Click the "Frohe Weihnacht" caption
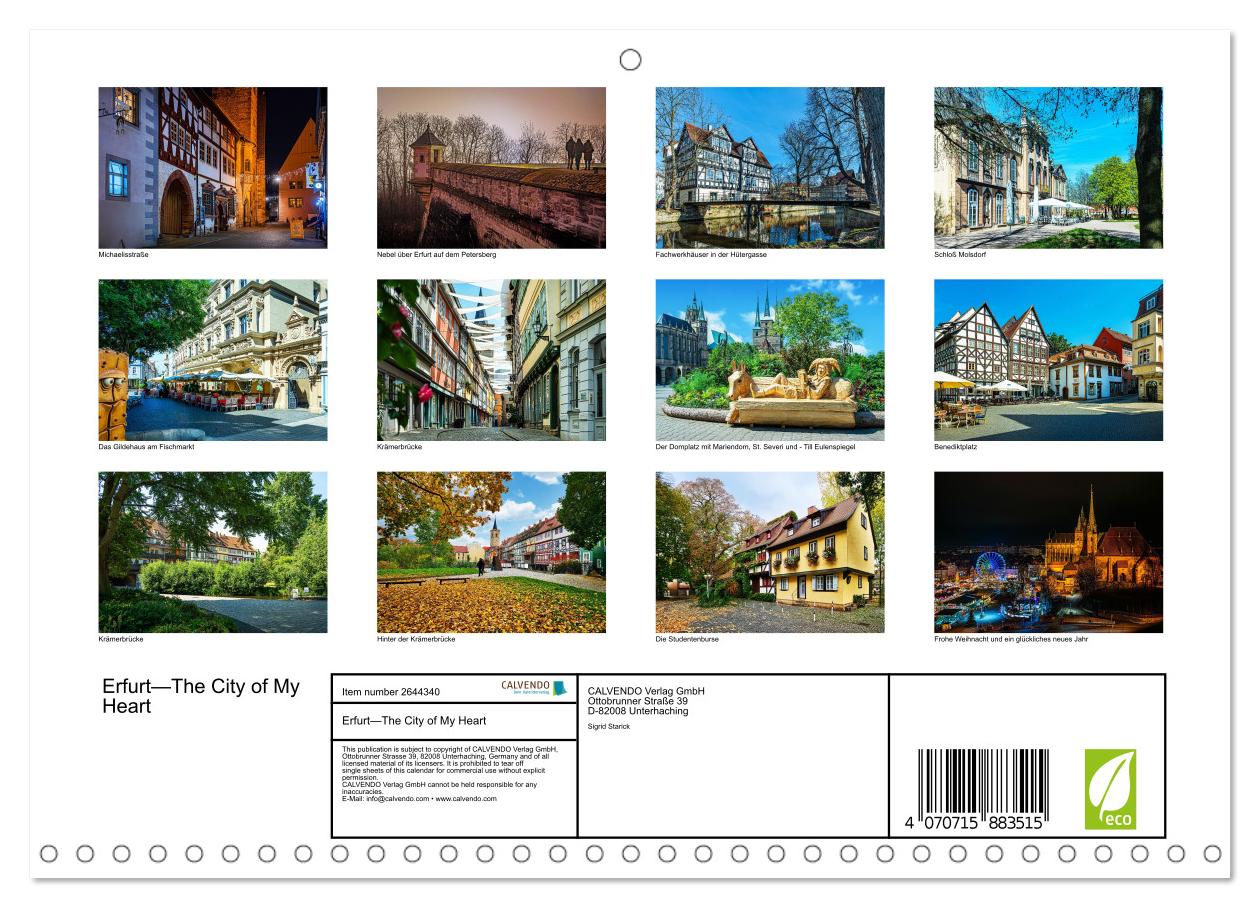Image resolution: width=1260 pixels, height=908 pixels. pyautogui.click(x=1011, y=639)
